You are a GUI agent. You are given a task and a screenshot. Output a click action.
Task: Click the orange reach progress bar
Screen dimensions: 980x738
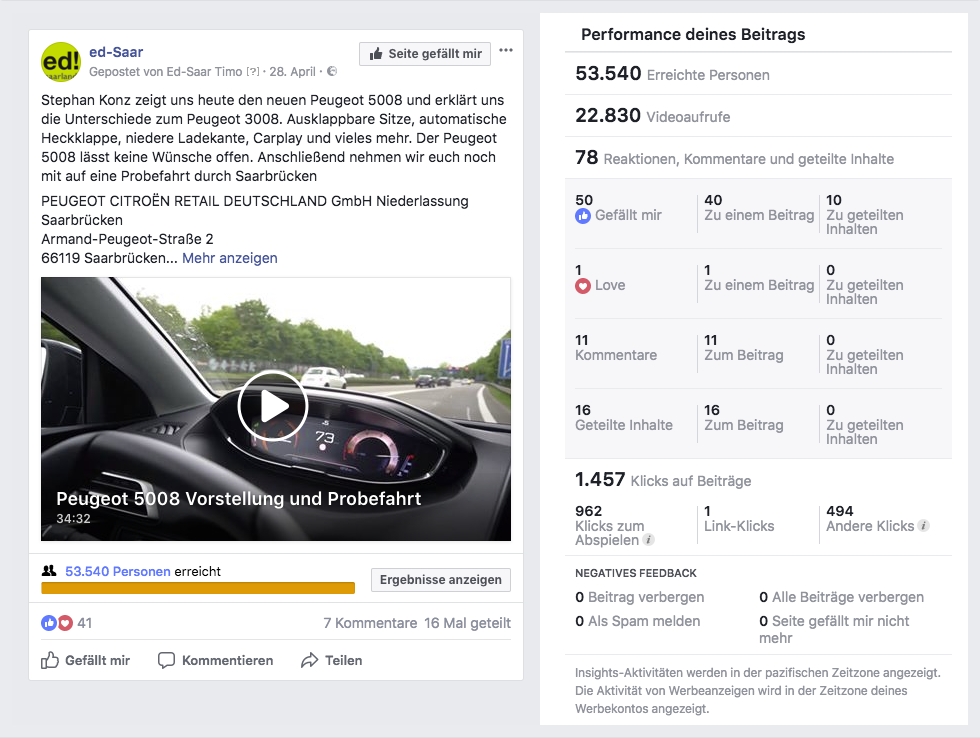point(198,588)
